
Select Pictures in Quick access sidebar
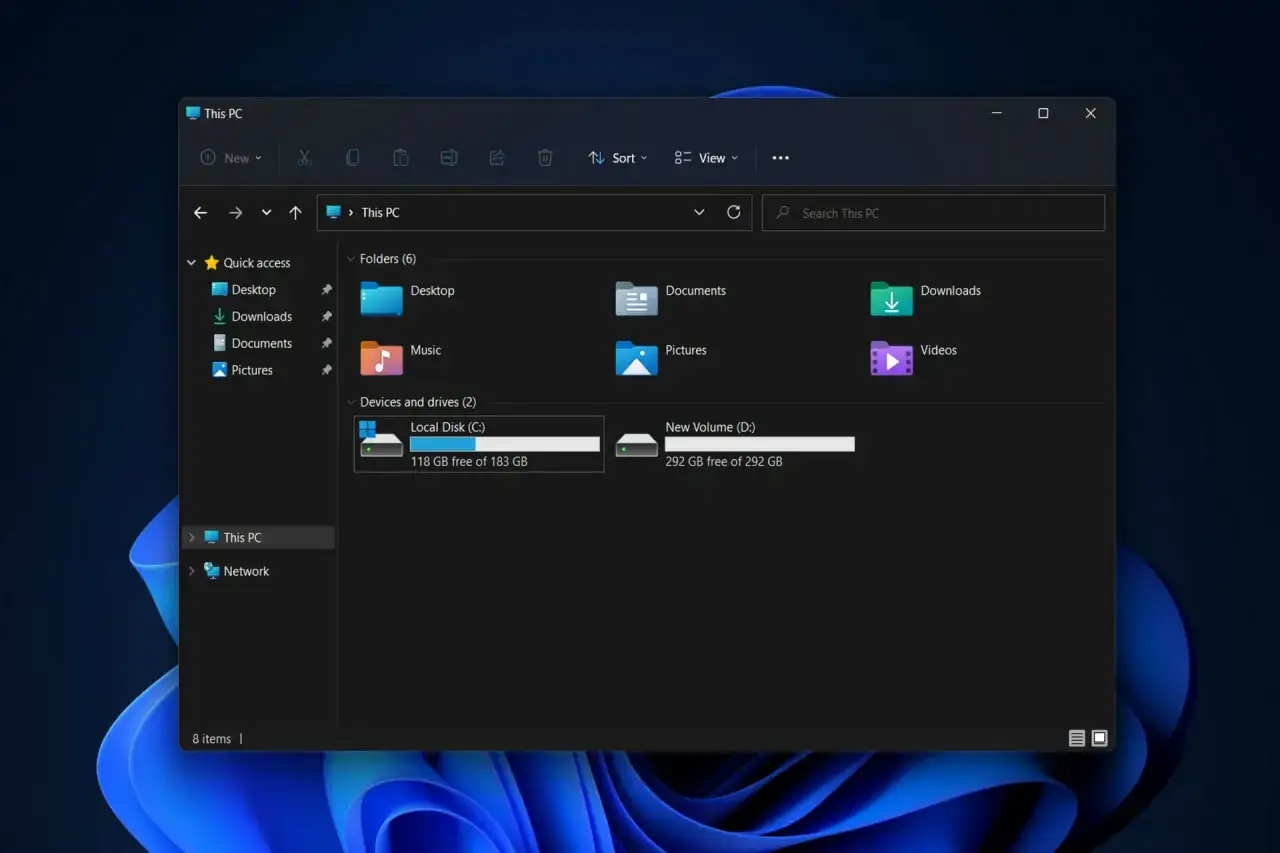coord(243,371)
